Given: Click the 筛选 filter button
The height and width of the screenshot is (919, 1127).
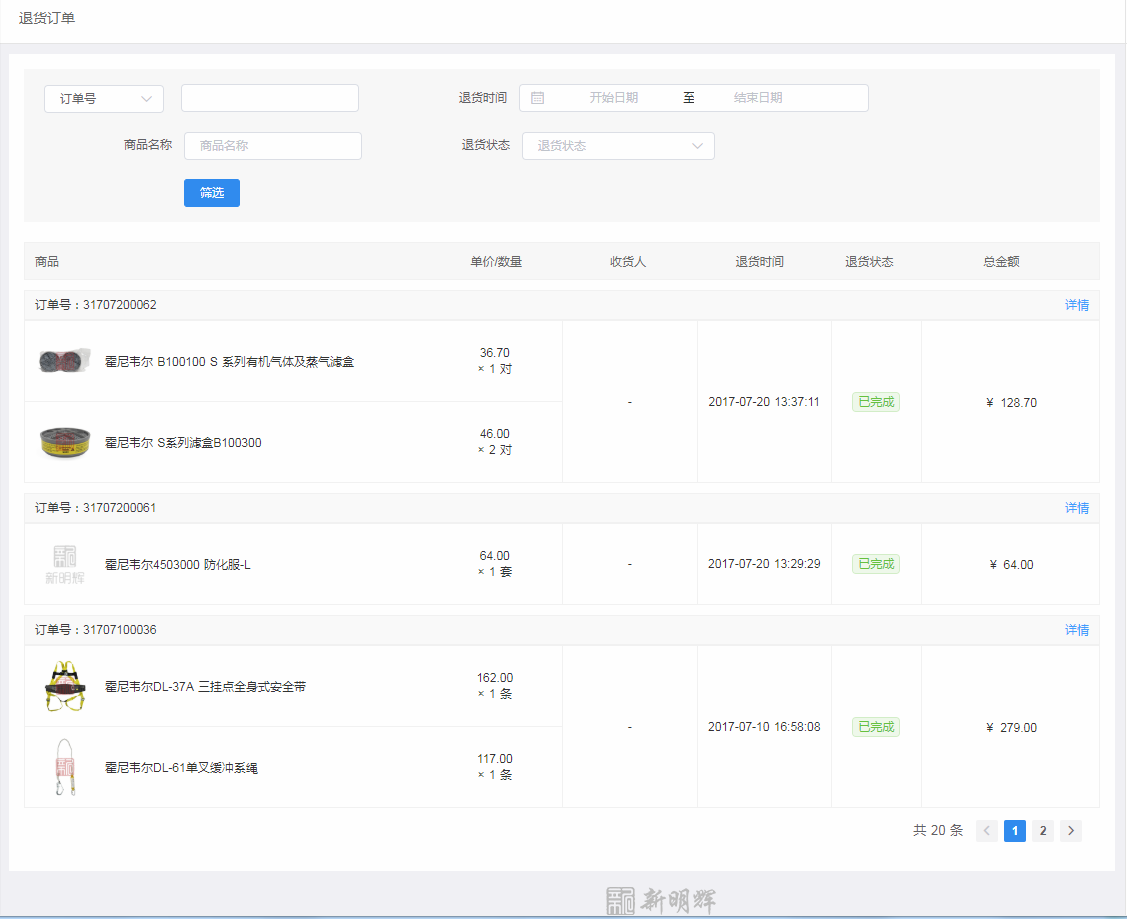Looking at the screenshot, I should (212, 193).
